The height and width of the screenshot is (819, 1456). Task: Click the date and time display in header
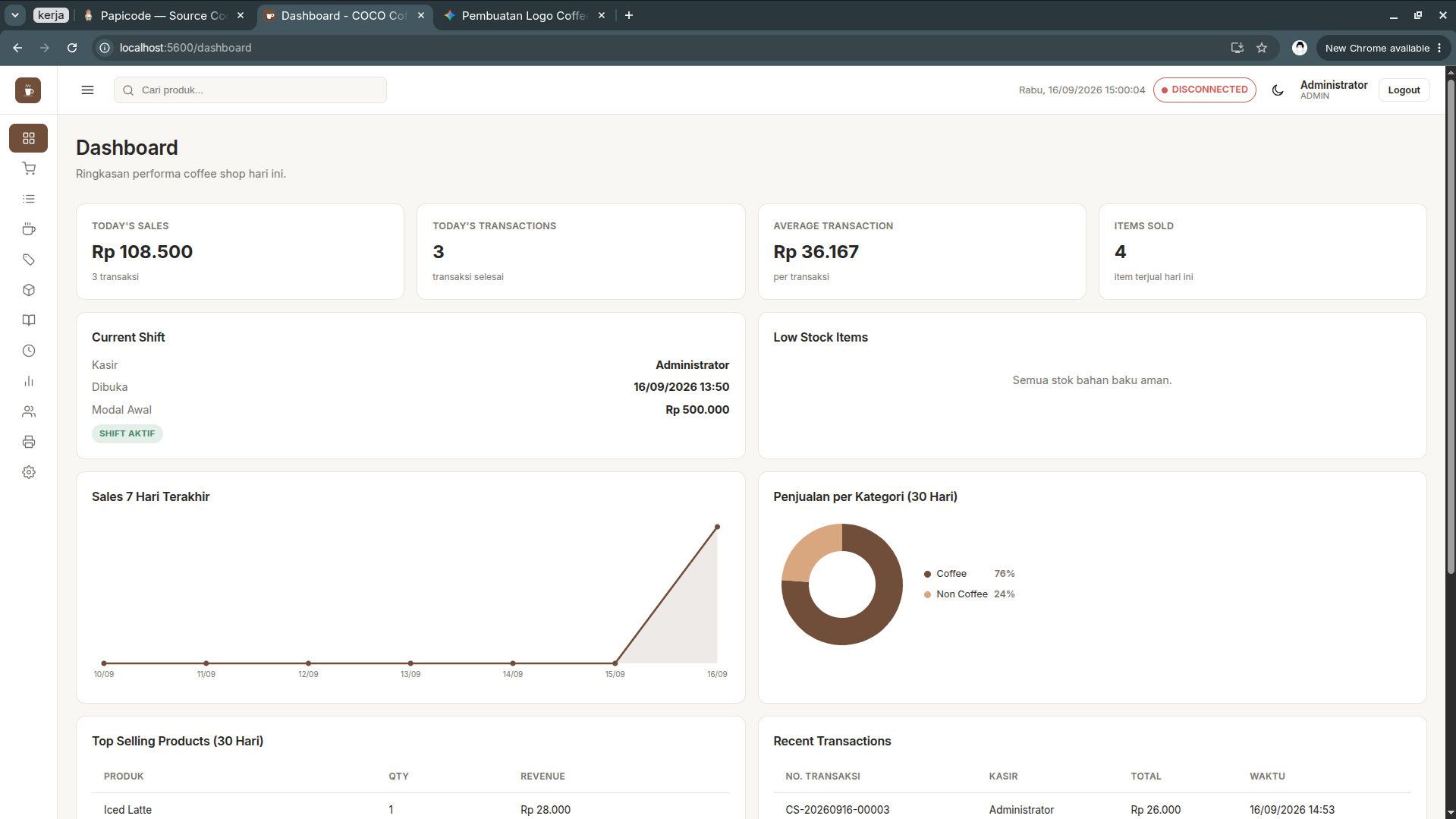(x=1082, y=90)
